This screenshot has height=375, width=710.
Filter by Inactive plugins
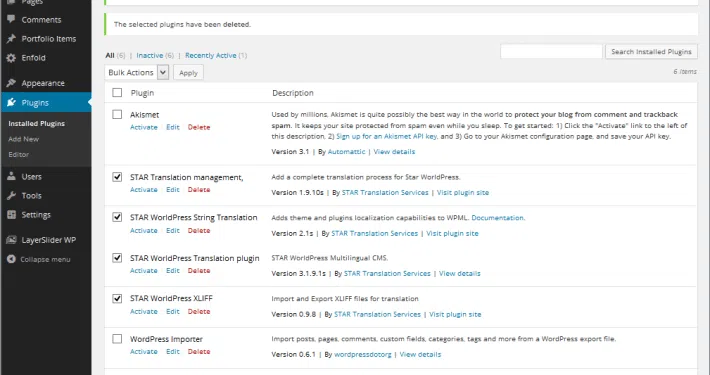point(150,55)
